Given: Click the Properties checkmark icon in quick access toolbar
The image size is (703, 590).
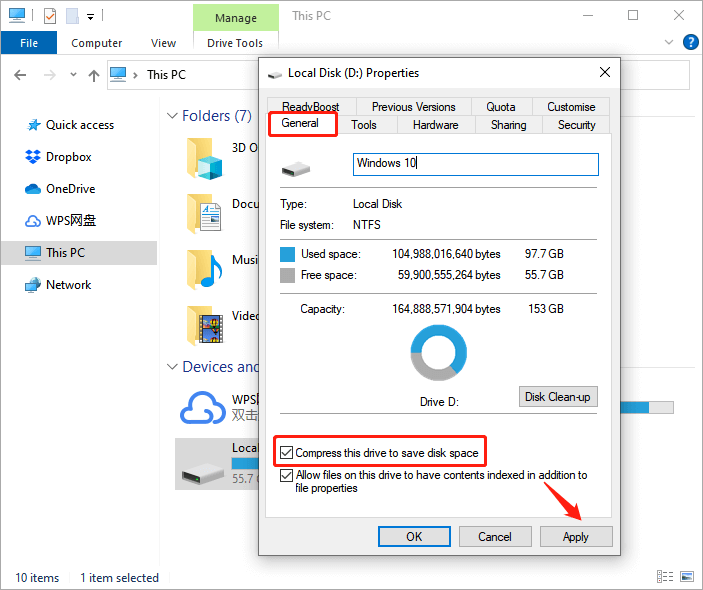Looking at the screenshot, I should [50, 16].
